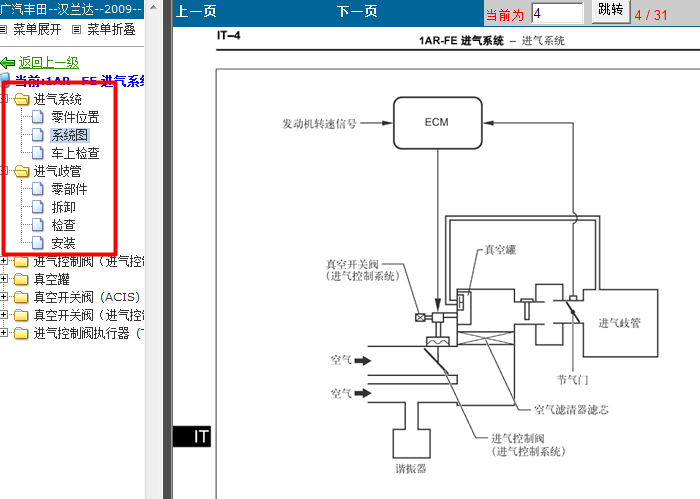Image resolution: width=700 pixels, height=499 pixels.
Task: Click the 进气歧管 open folder icon
Action: click(x=21, y=171)
